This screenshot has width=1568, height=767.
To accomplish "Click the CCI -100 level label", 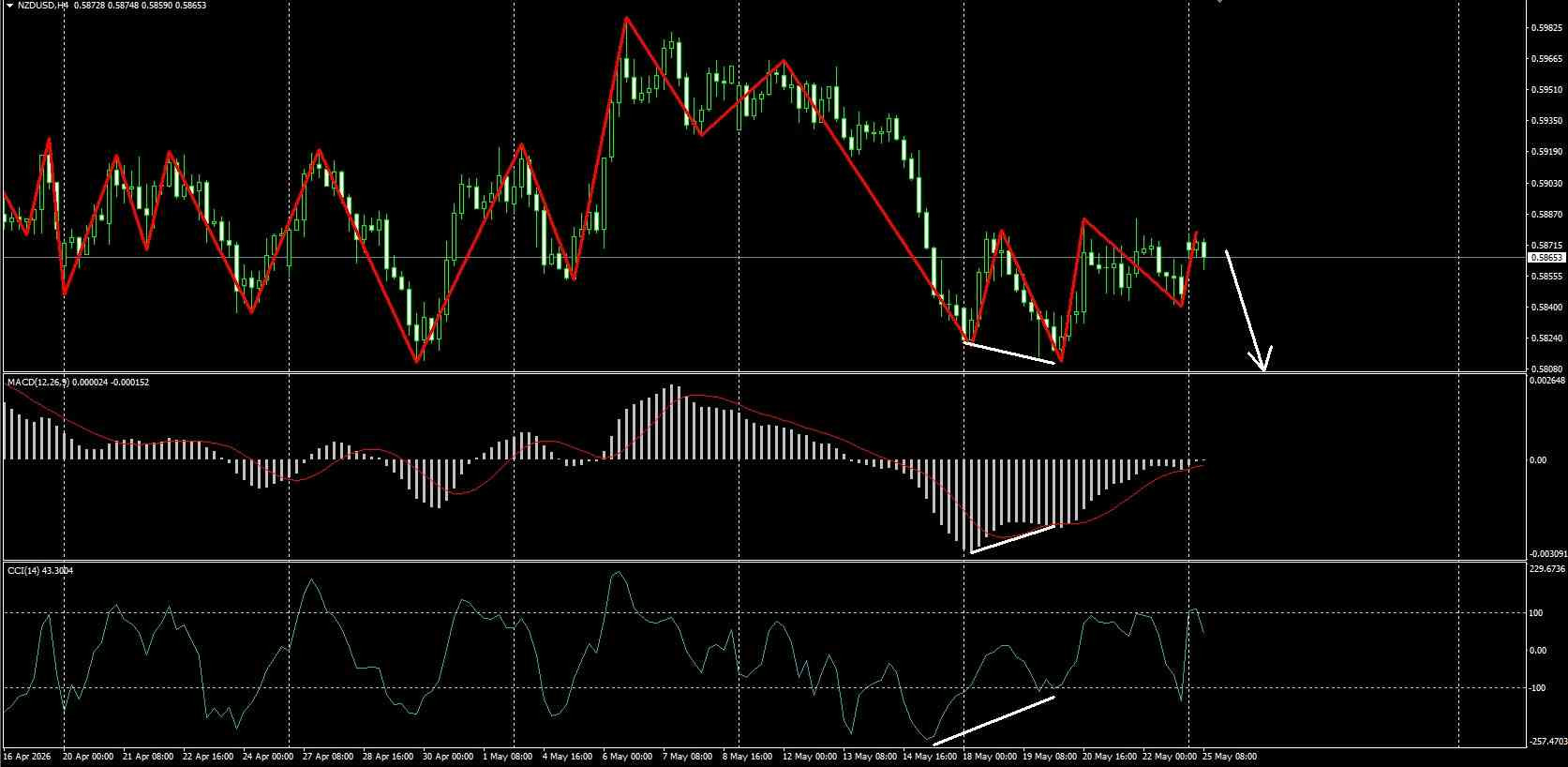I will tap(1537, 688).
